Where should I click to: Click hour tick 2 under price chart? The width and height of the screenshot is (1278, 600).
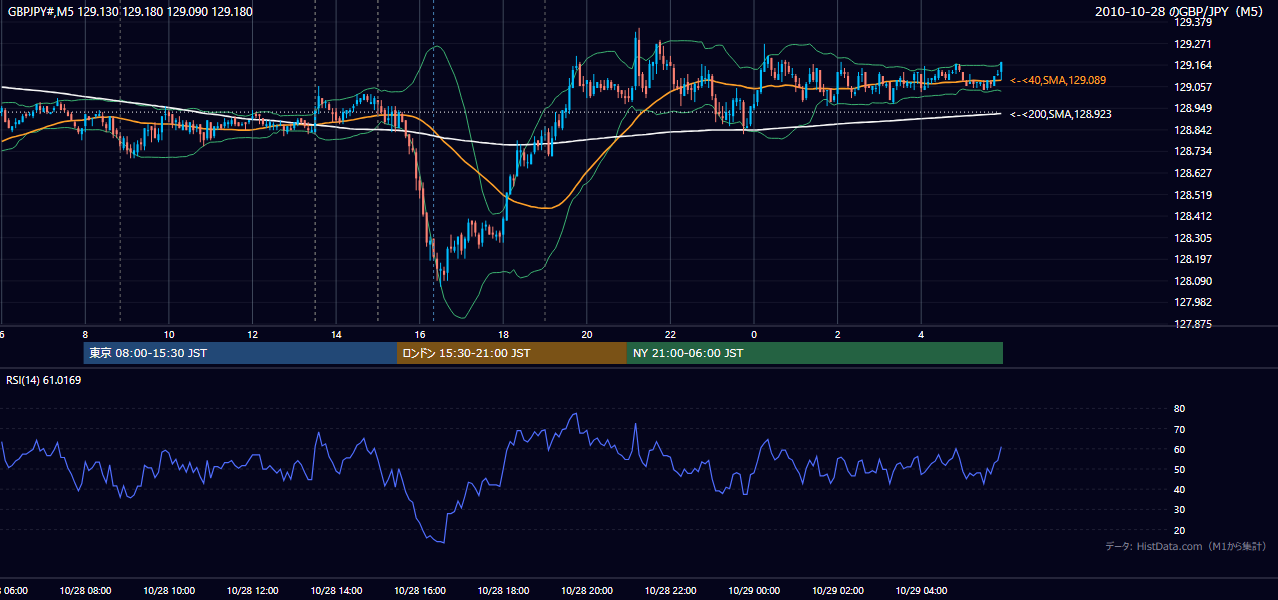[838, 334]
